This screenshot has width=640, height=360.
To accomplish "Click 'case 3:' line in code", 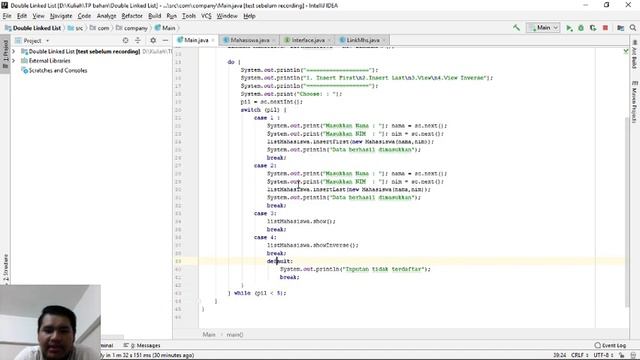I will (x=265, y=213).
